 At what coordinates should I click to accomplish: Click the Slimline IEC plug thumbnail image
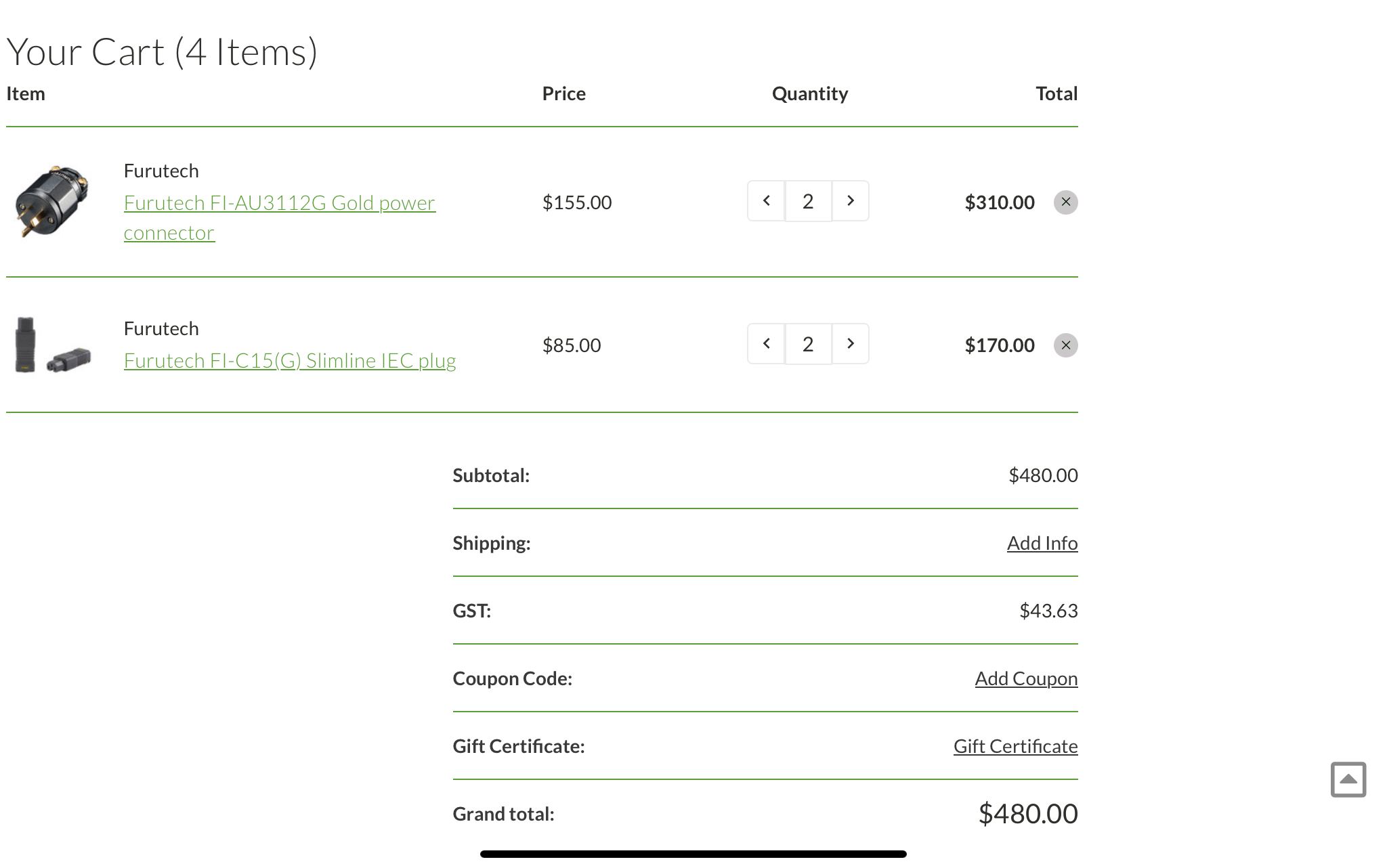click(x=52, y=345)
